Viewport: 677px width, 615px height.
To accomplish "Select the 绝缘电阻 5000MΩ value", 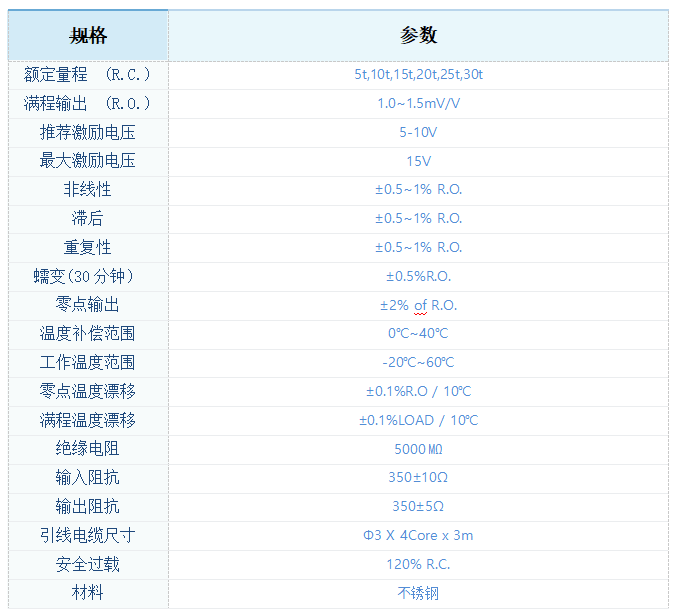I will pos(418,449).
